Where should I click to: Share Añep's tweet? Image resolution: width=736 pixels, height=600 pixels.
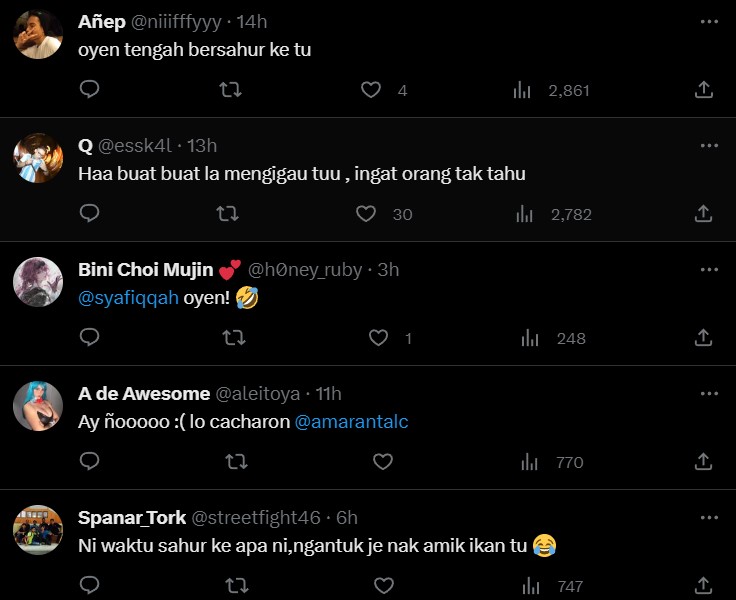tap(703, 90)
